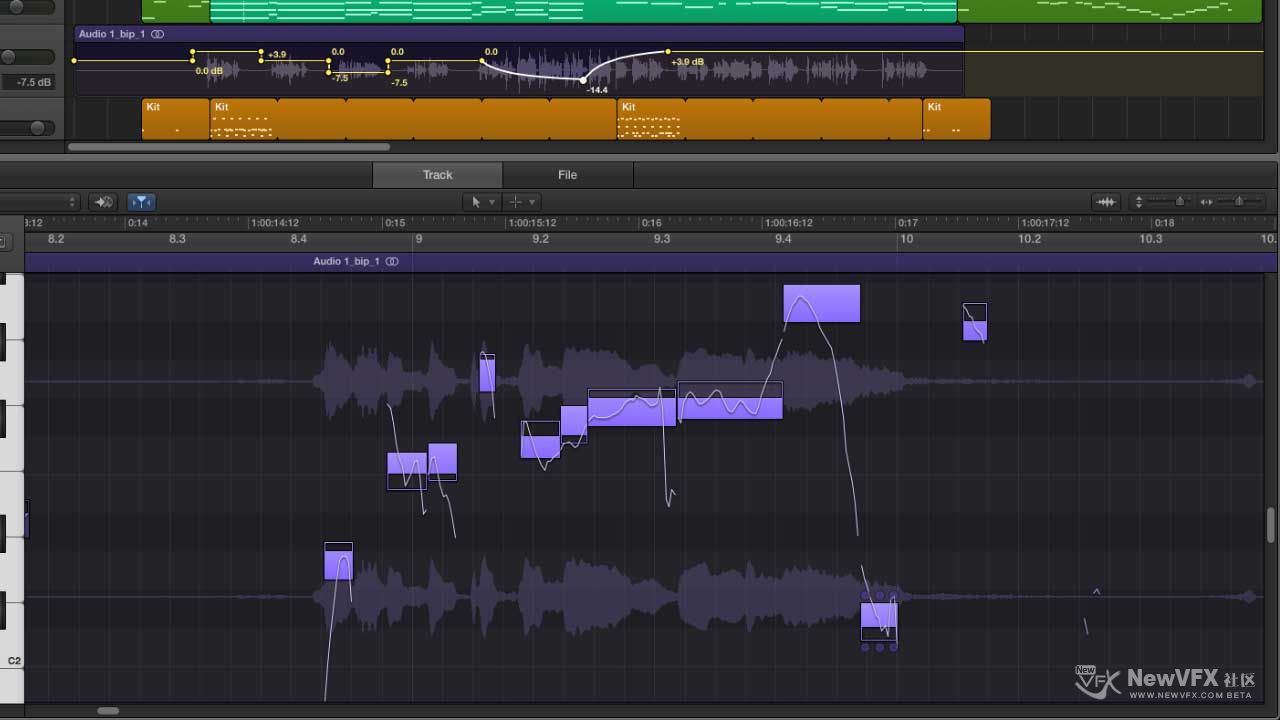Image resolution: width=1280 pixels, height=720 pixels.
Task: Select the last Kit region at track end
Action: click(956, 119)
